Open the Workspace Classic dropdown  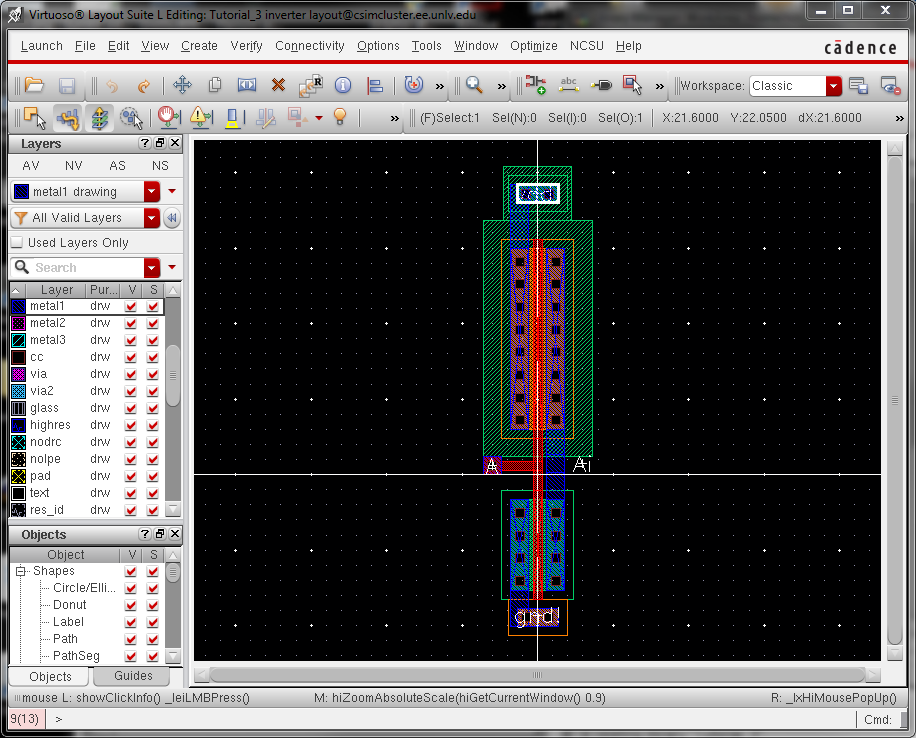[x=833, y=86]
